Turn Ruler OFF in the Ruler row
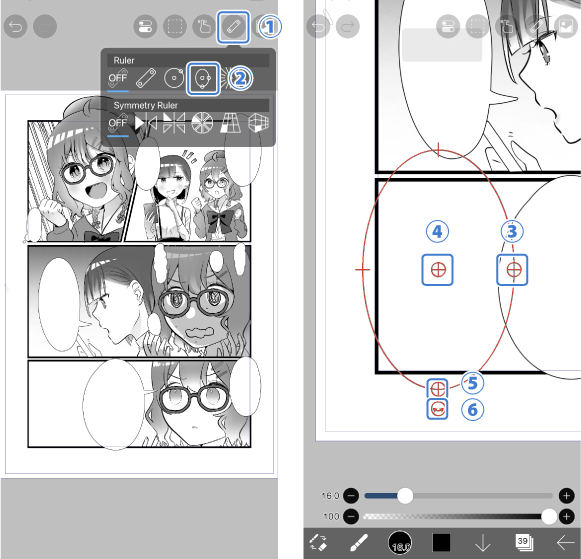581x559 pixels. [118, 79]
